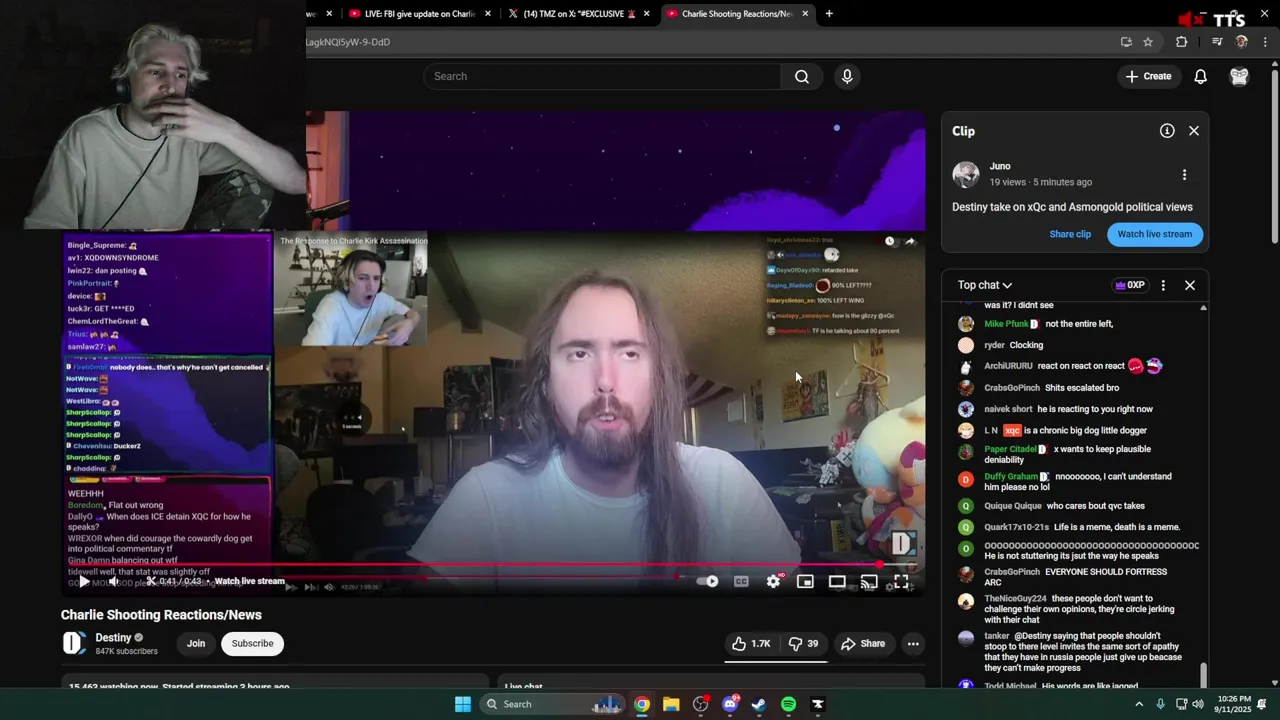
Task: Focus the YouTube search field
Action: click(x=602, y=77)
